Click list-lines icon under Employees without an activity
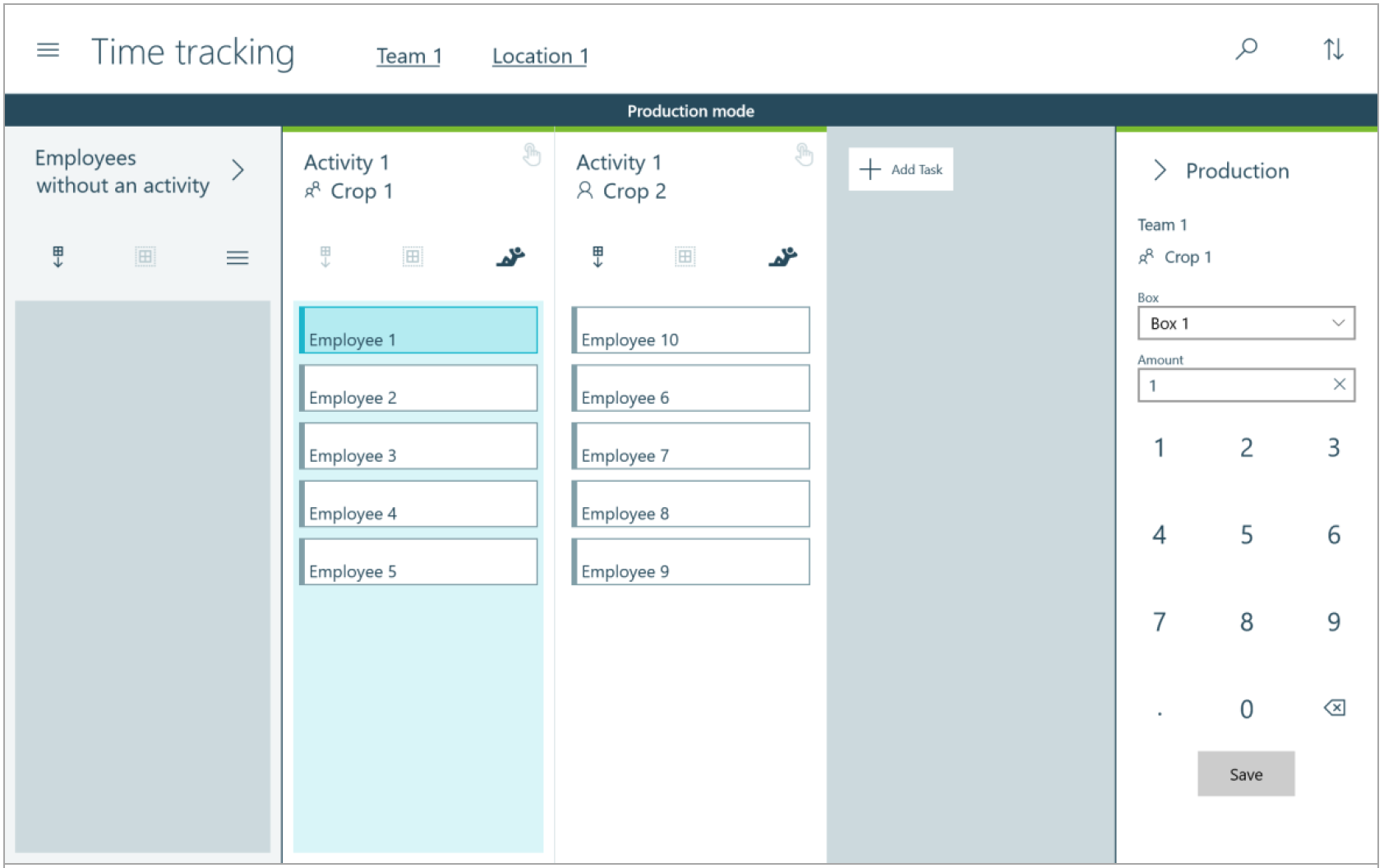This screenshot has height=868, width=1384. [x=238, y=258]
